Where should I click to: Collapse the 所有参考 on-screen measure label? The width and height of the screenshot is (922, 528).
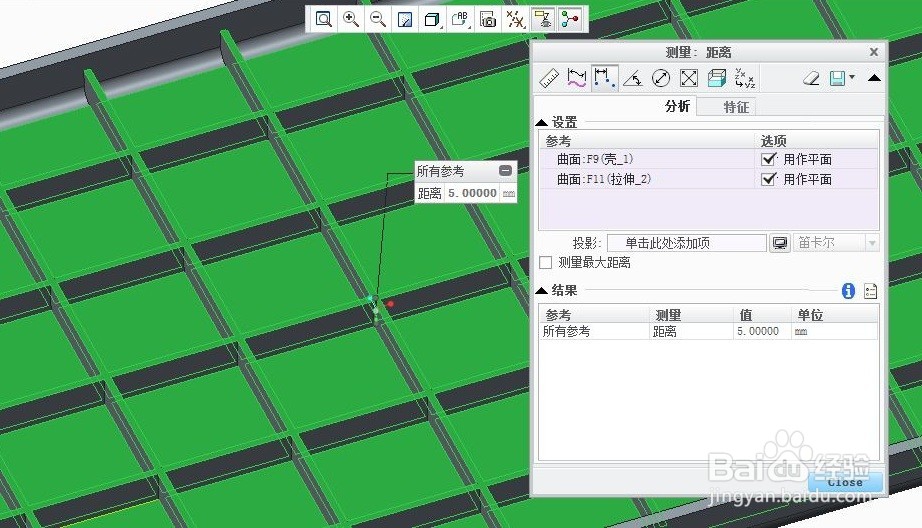[x=505, y=171]
